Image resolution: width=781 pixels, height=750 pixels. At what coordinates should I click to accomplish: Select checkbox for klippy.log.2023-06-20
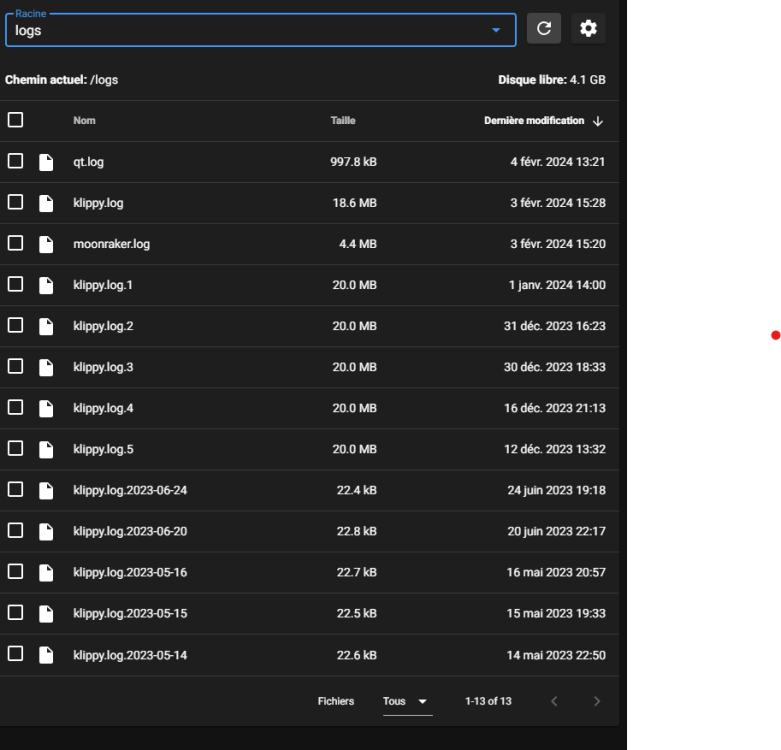click(15, 531)
